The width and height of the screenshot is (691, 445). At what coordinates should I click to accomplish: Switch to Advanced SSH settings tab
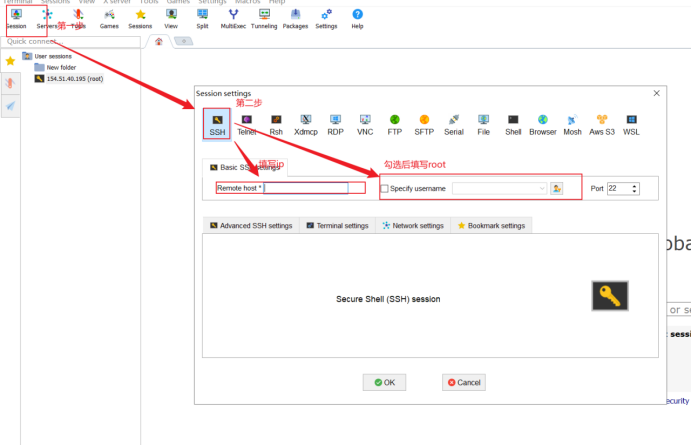tap(251, 226)
